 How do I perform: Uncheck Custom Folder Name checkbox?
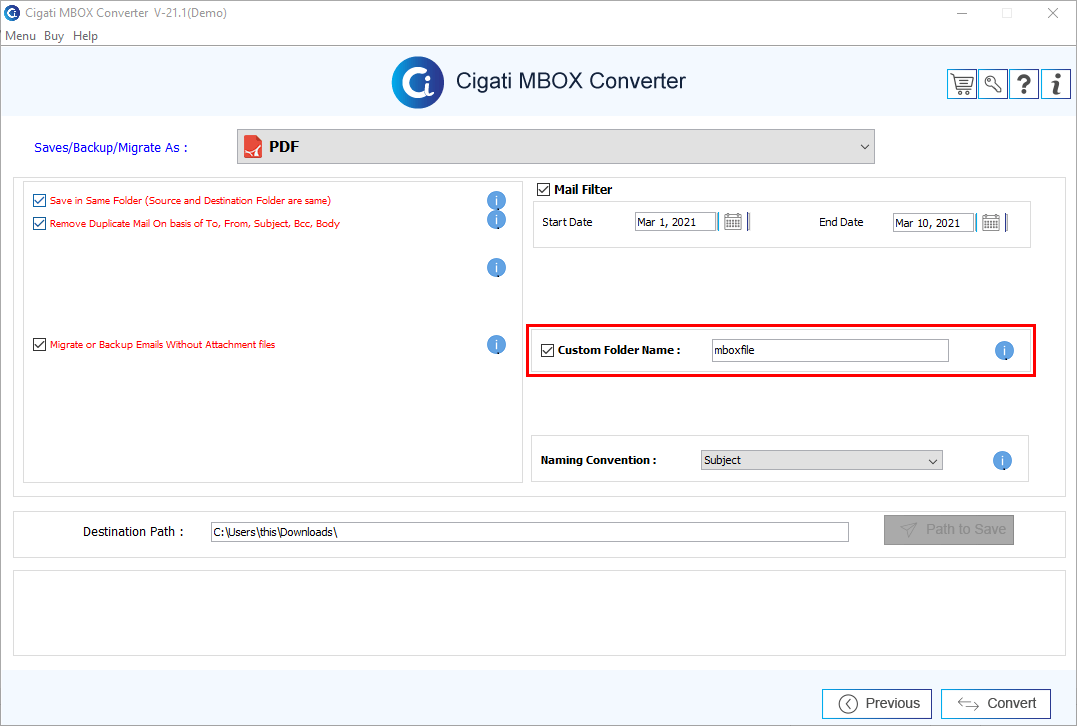click(x=547, y=350)
